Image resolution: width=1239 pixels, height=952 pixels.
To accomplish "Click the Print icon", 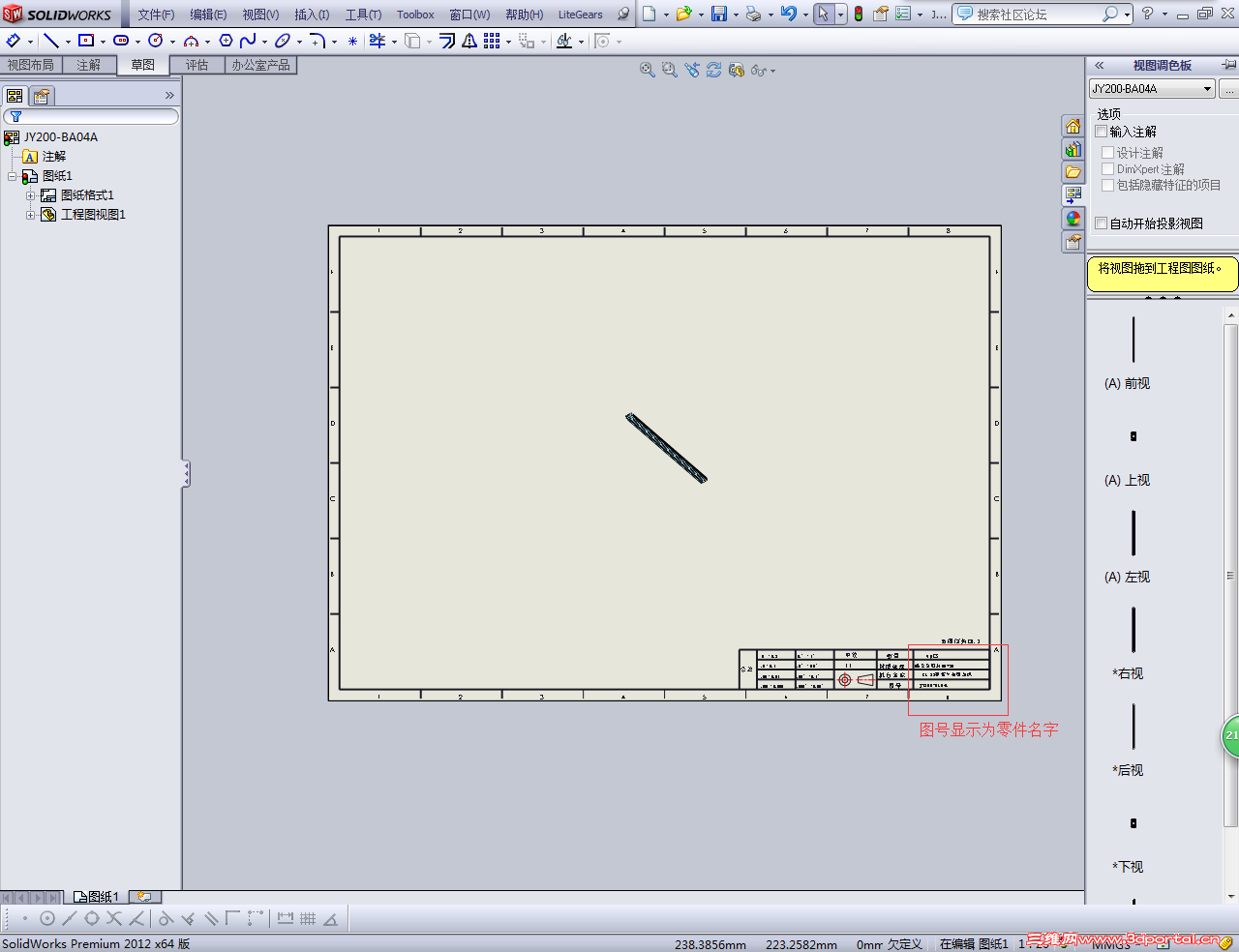I will [753, 14].
